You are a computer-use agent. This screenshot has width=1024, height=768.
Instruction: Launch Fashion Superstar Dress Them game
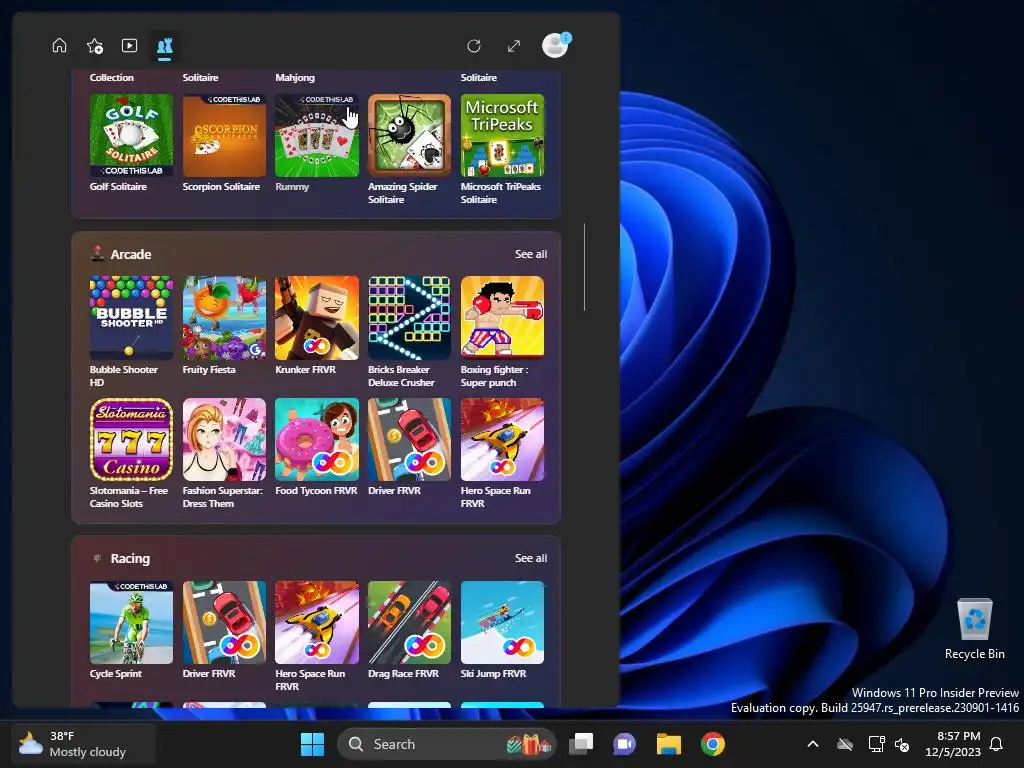click(224, 440)
